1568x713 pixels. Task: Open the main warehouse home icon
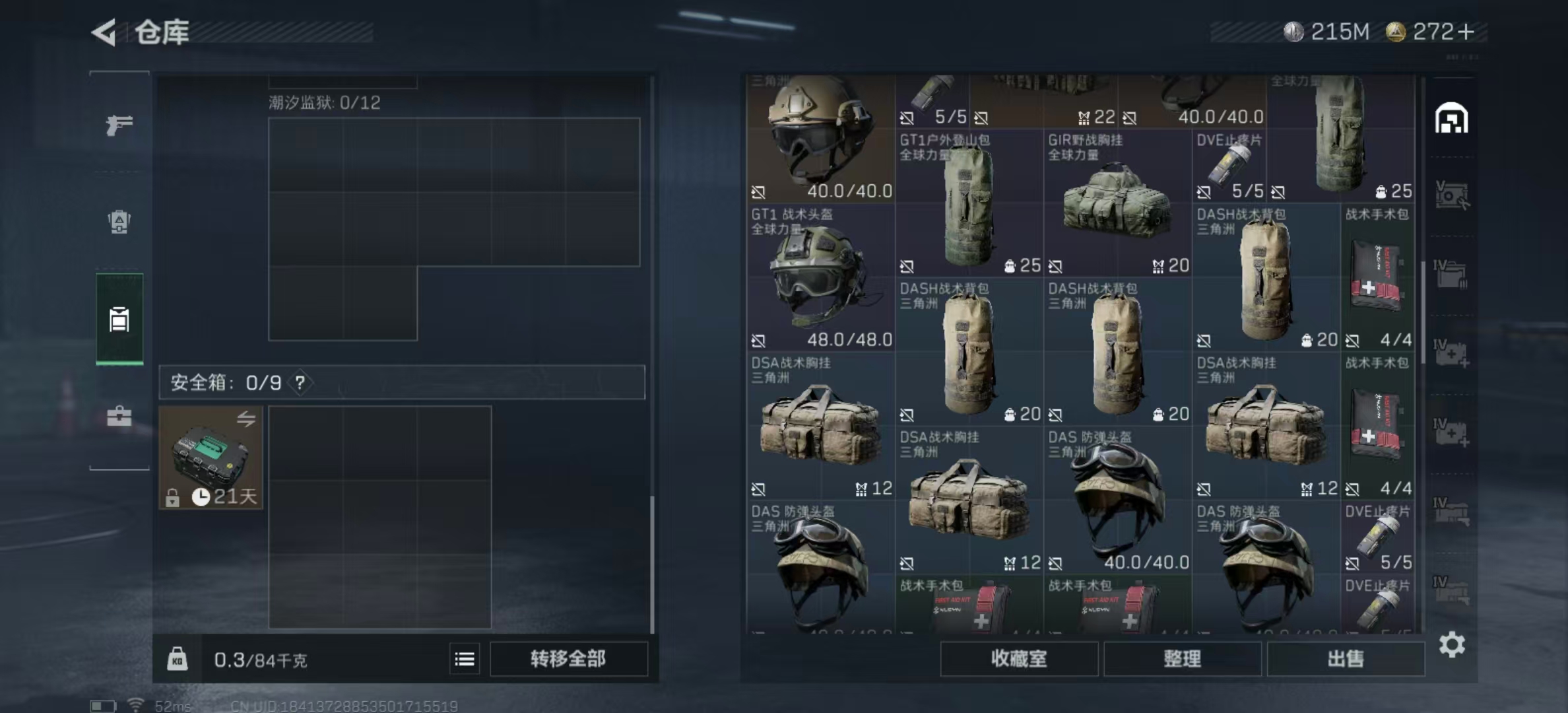point(1451,118)
